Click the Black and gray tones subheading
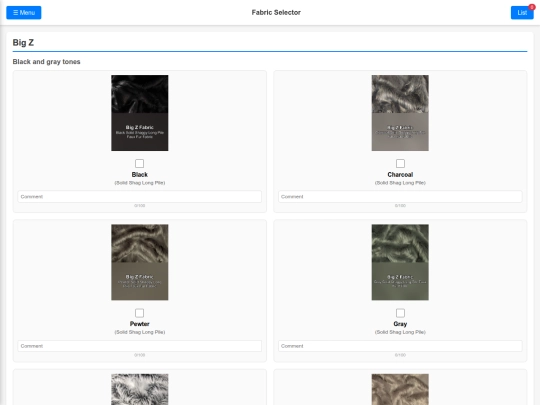540x405 pixels. (46, 62)
